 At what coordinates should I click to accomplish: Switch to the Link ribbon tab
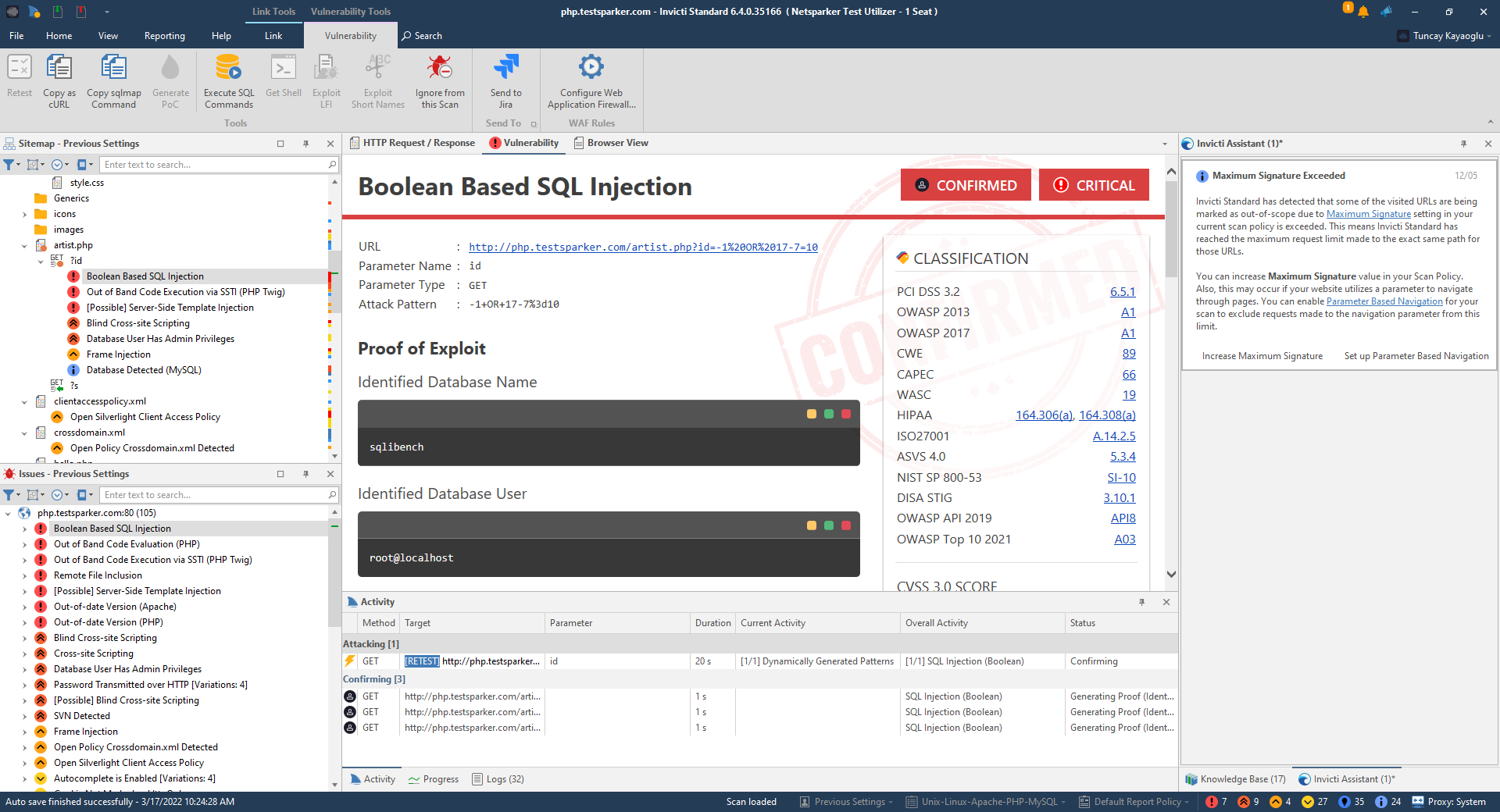point(273,36)
